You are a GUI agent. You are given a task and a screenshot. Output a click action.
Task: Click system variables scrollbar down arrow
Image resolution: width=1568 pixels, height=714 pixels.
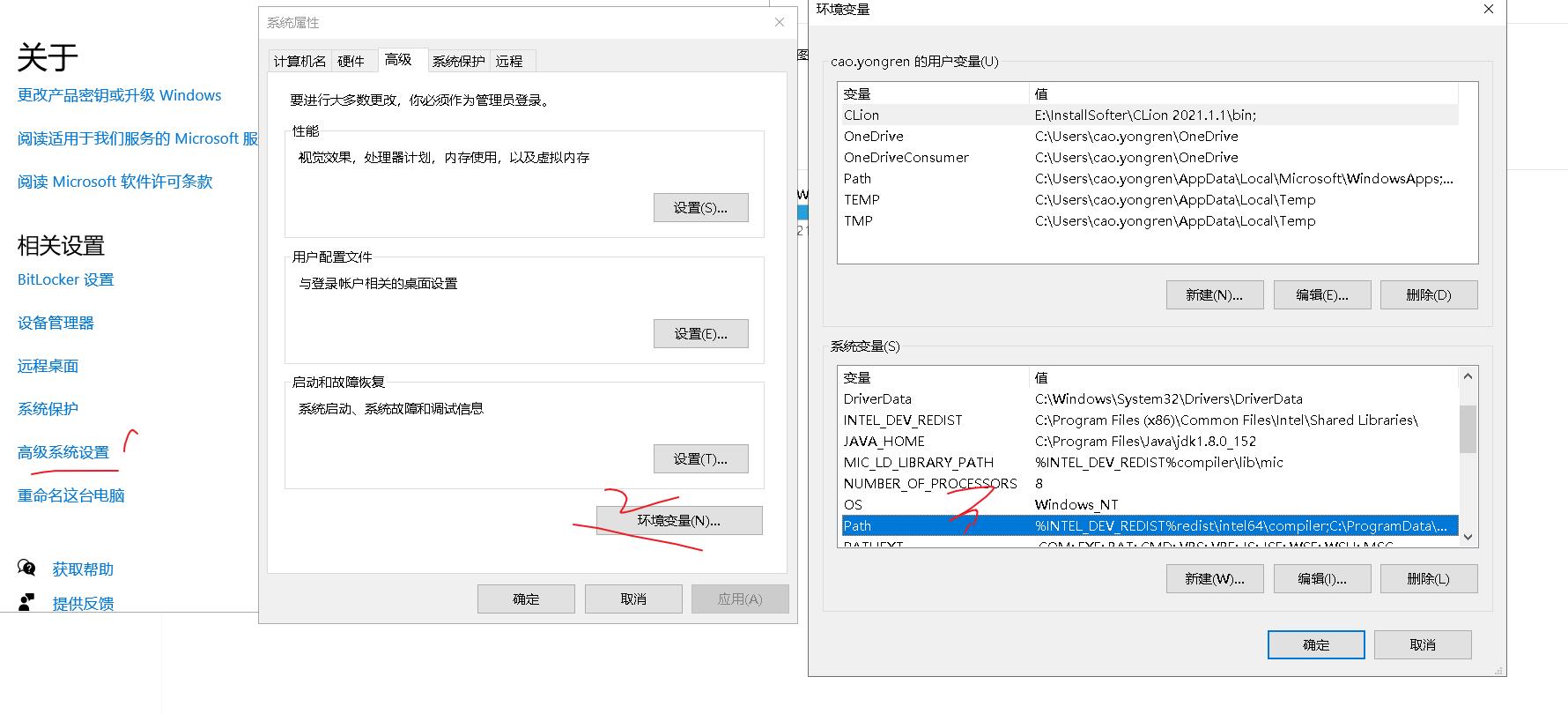[x=1468, y=536]
